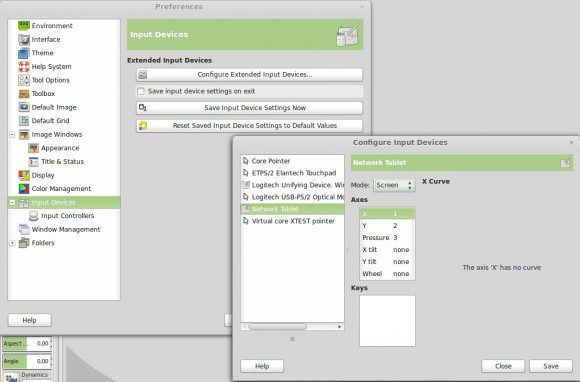The width and height of the screenshot is (580, 382).
Task: Select the Wheel axis row
Action: point(387,274)
